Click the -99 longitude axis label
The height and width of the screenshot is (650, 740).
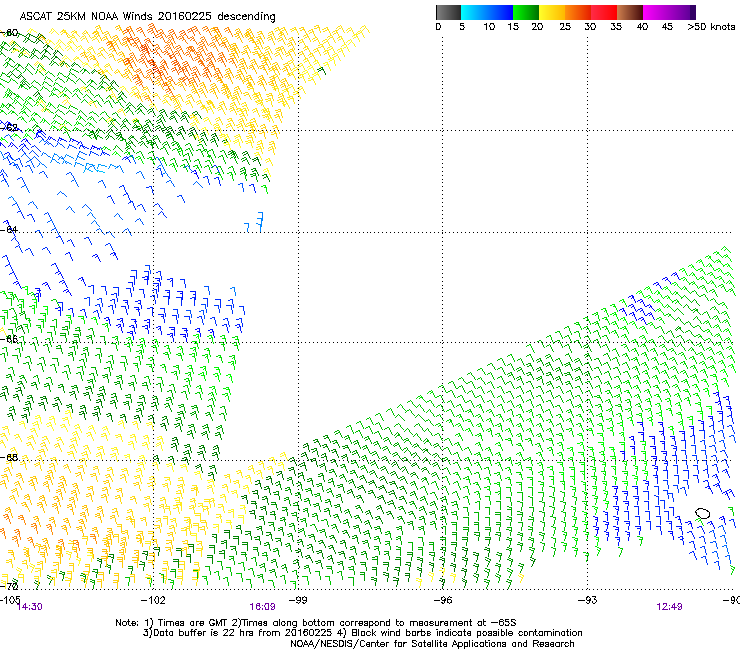pyautogui.click(x=298, y=600)
